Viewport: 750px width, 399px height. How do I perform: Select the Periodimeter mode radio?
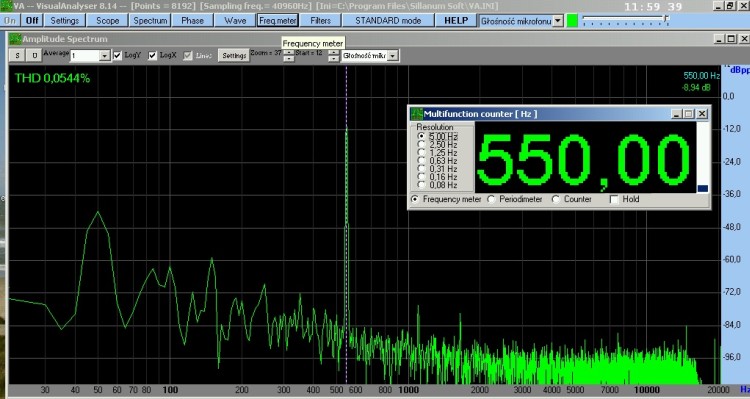pyautogui.click(x=491, y=199)
